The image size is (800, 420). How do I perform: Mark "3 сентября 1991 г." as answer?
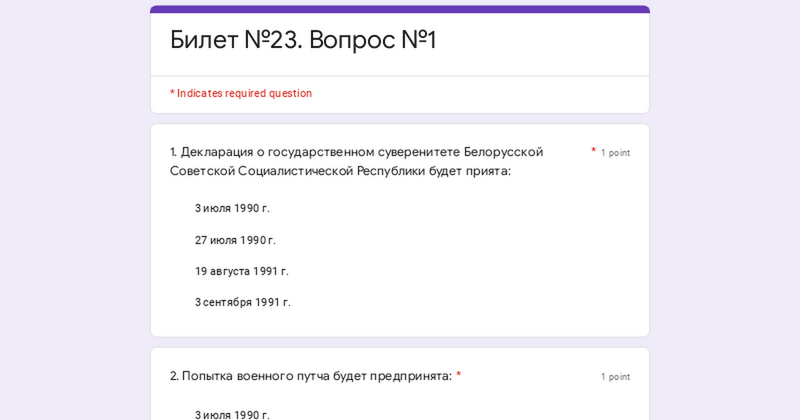click(x=242, y=302)
